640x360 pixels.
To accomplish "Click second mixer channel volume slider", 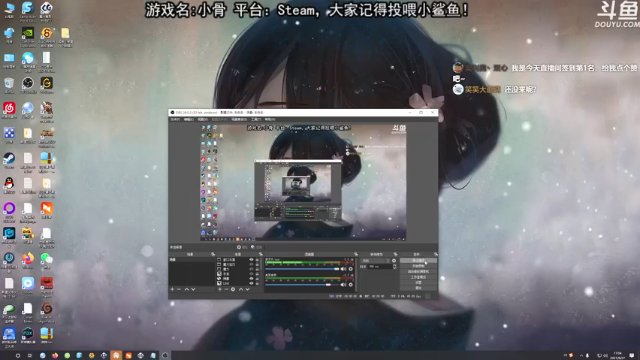I will click(x=302, y=284).
